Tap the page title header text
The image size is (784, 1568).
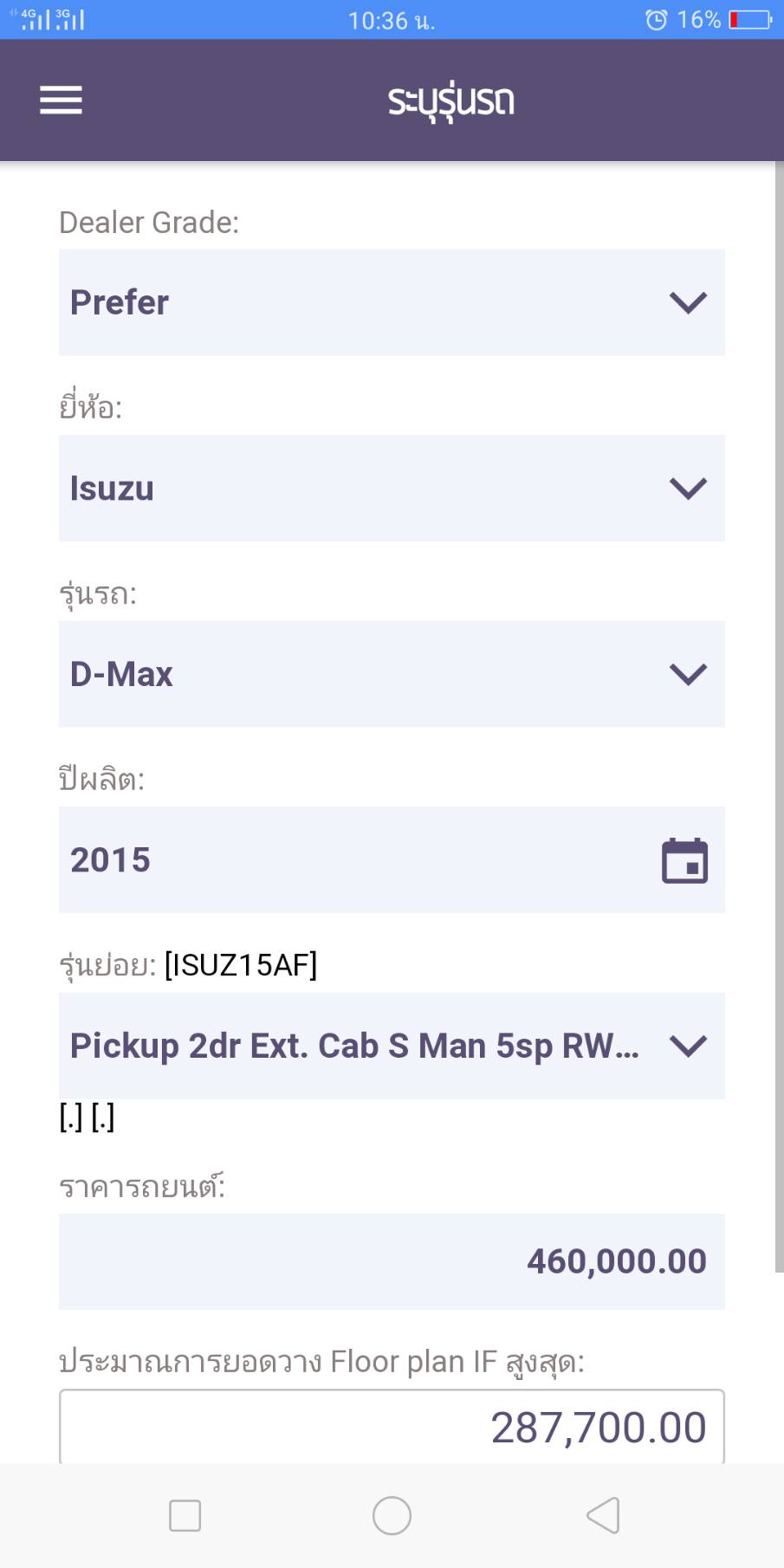[450, 102]
